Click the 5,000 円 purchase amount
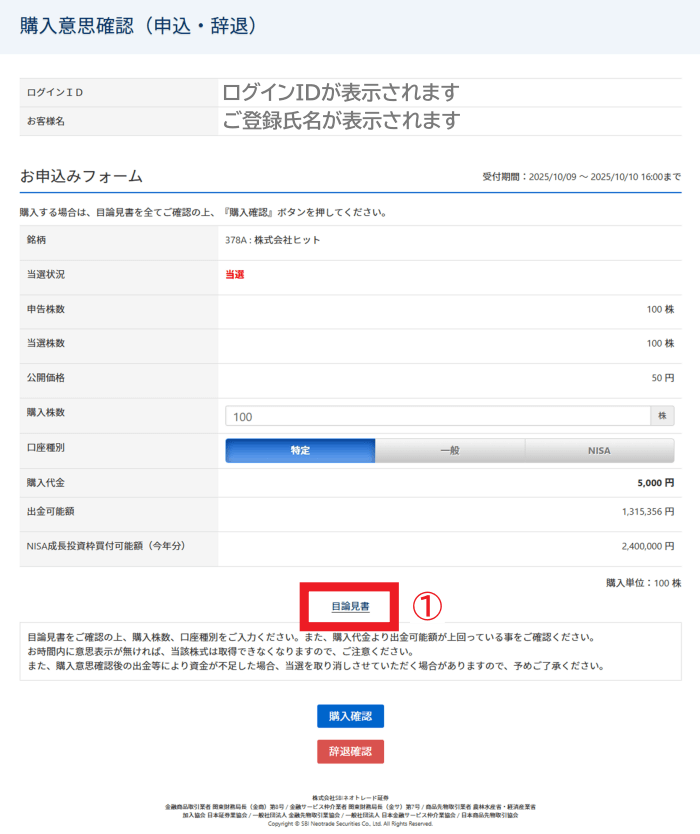This screenshot has height=834, width=700. pos(655,483)
